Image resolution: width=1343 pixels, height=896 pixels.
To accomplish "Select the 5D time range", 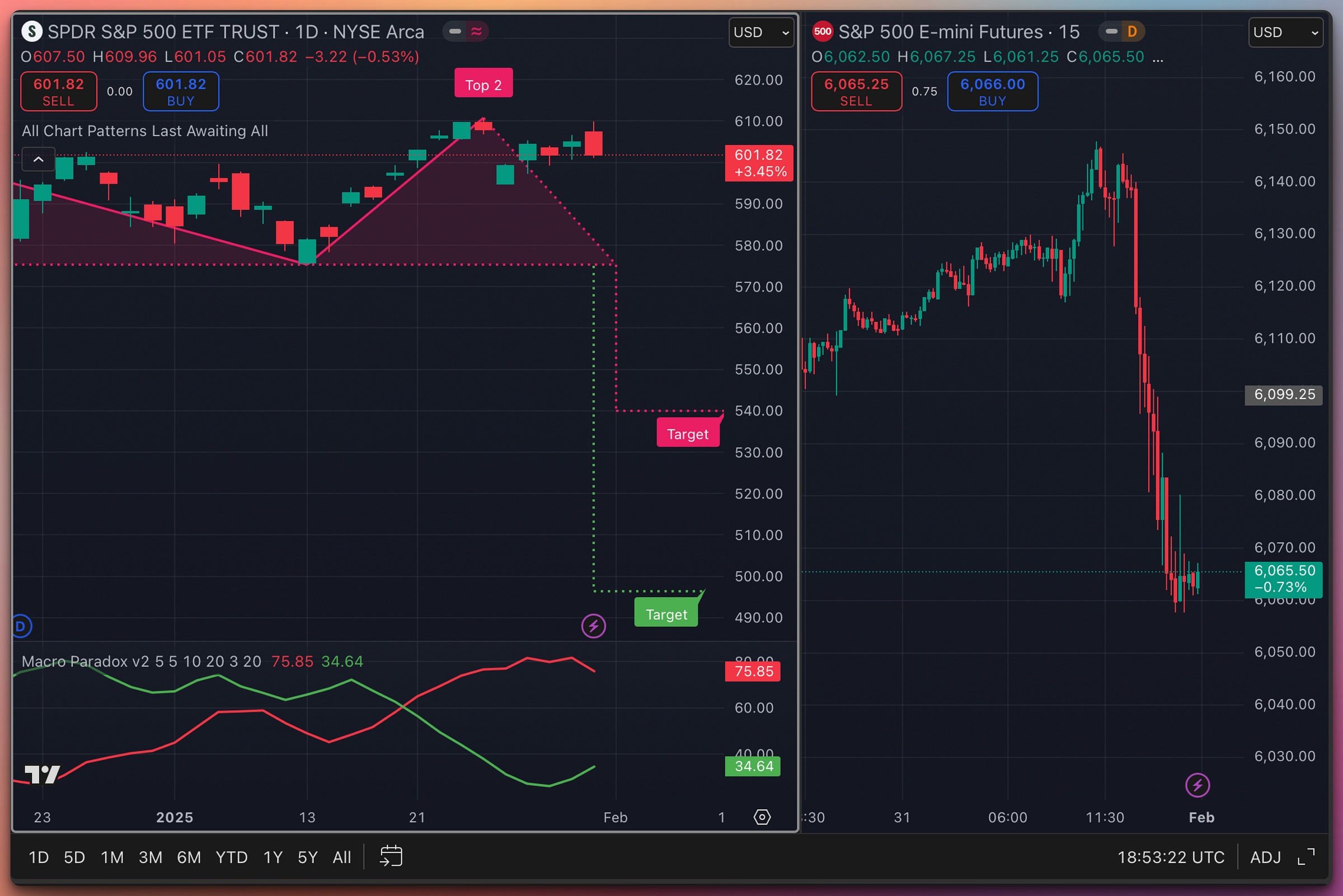I will (x=74, y=857).
